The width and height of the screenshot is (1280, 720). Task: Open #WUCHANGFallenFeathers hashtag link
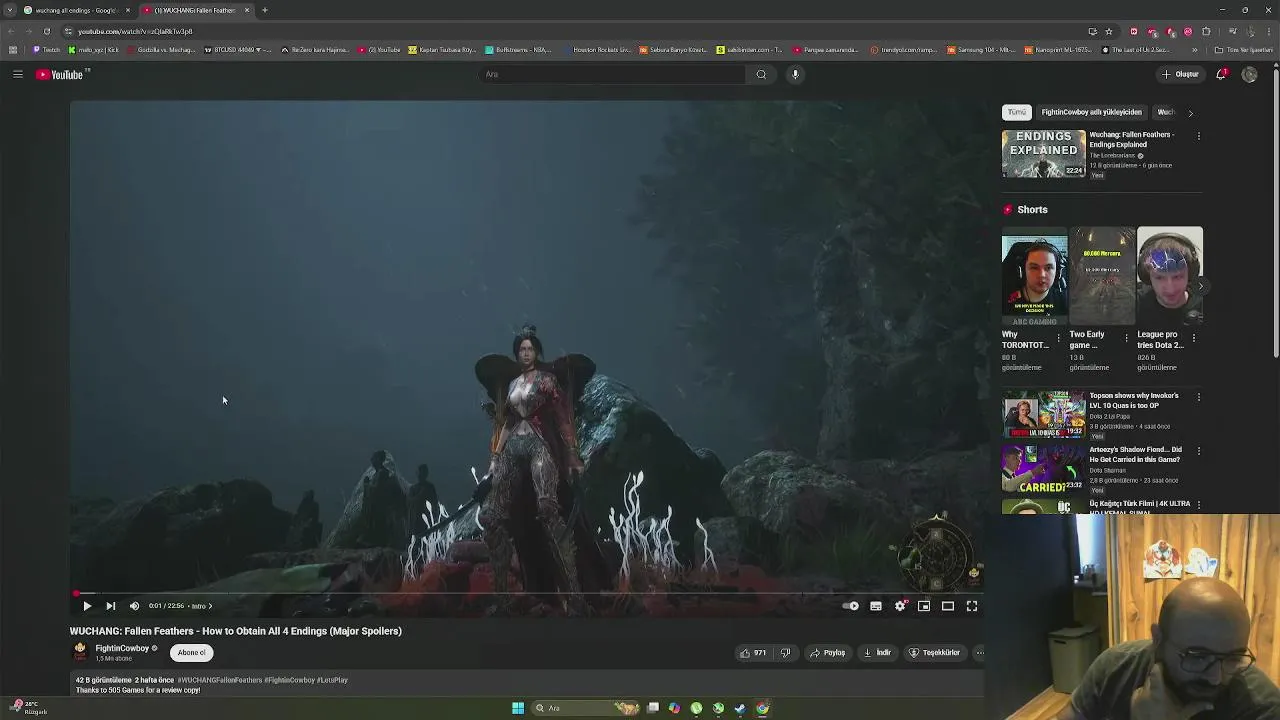219,680
